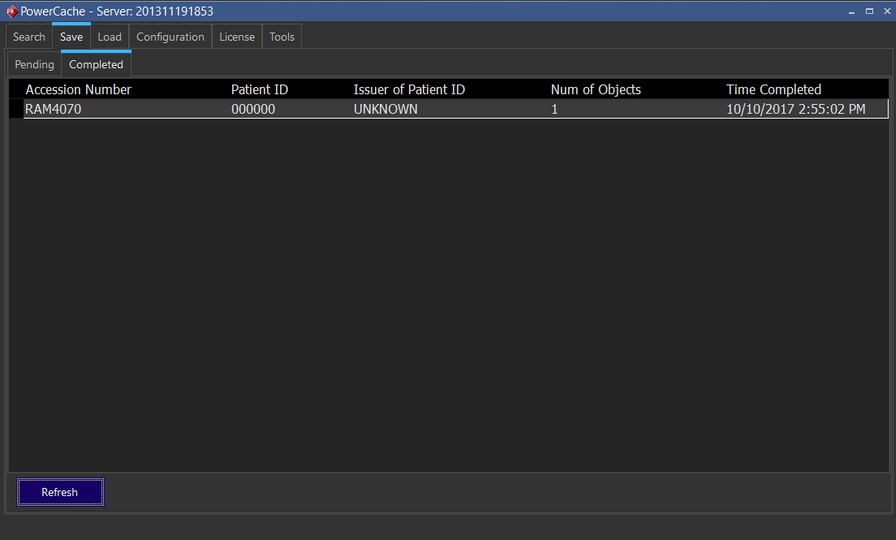Show the Pending saves sub-tab
896x540 pixels.
(34, 65)
